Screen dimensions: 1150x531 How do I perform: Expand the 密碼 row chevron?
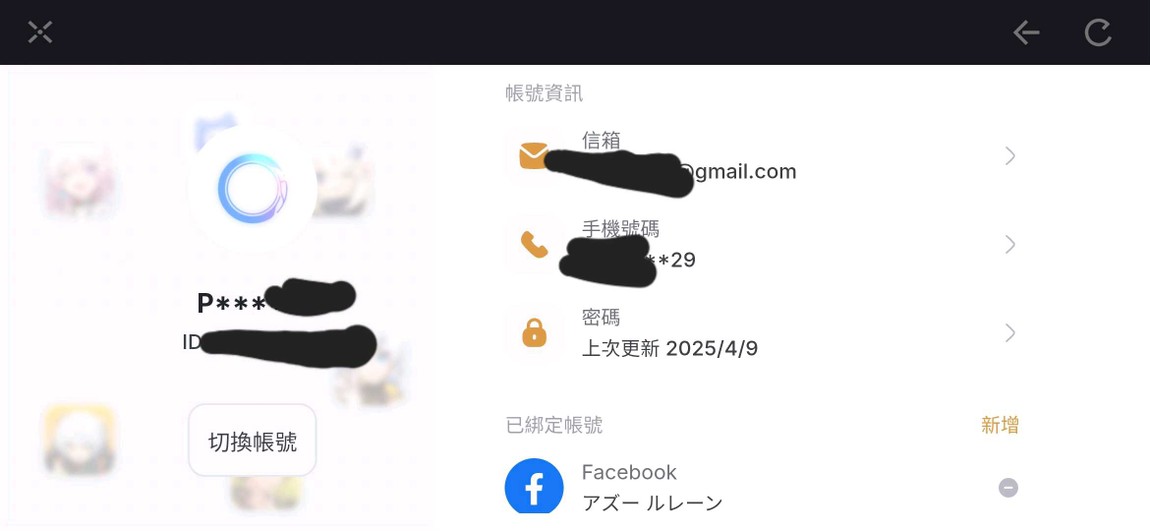pos(1011,333)
